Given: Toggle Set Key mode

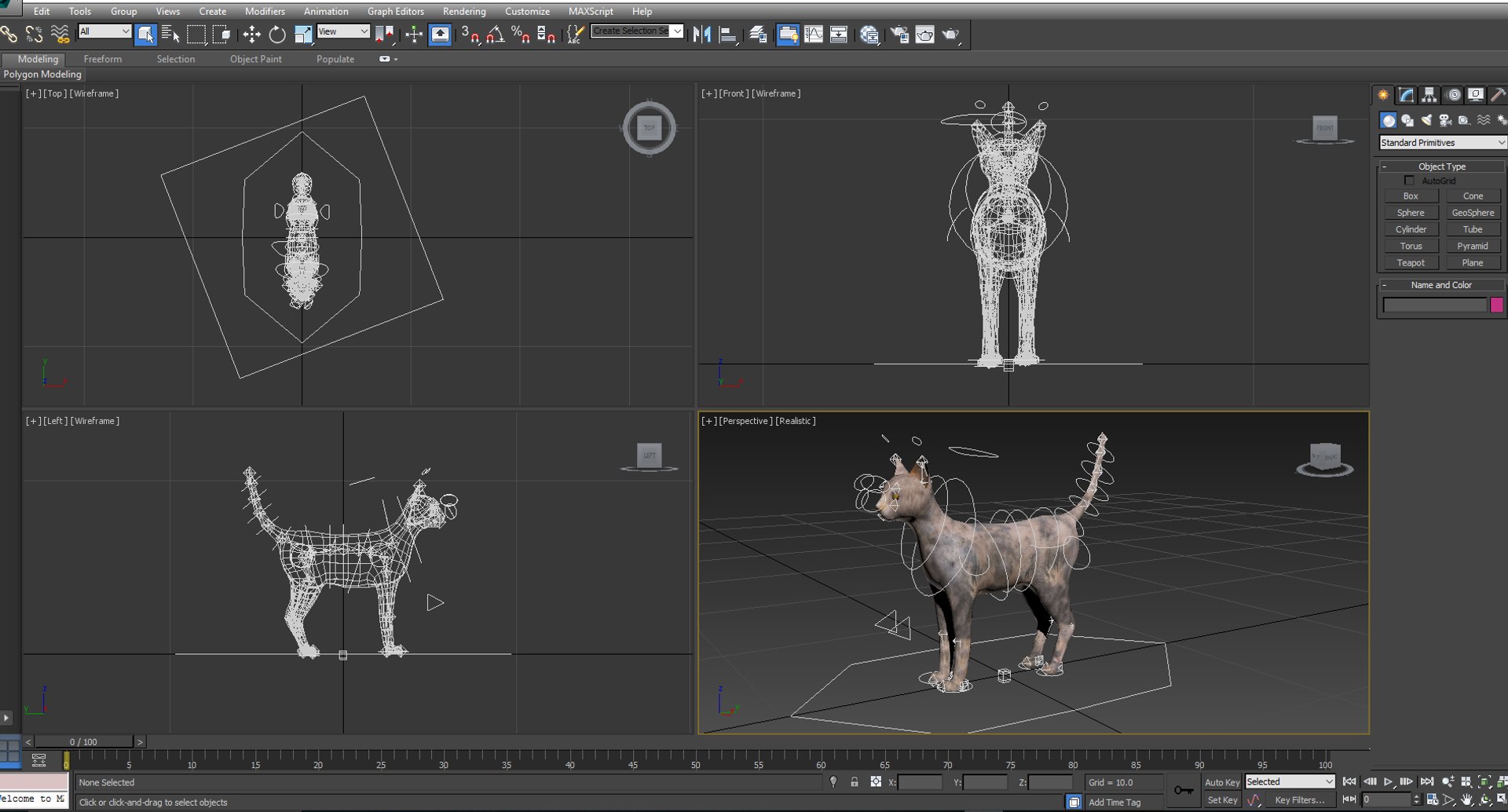Looking at the screenshot, I should (x=1221, y=799).
